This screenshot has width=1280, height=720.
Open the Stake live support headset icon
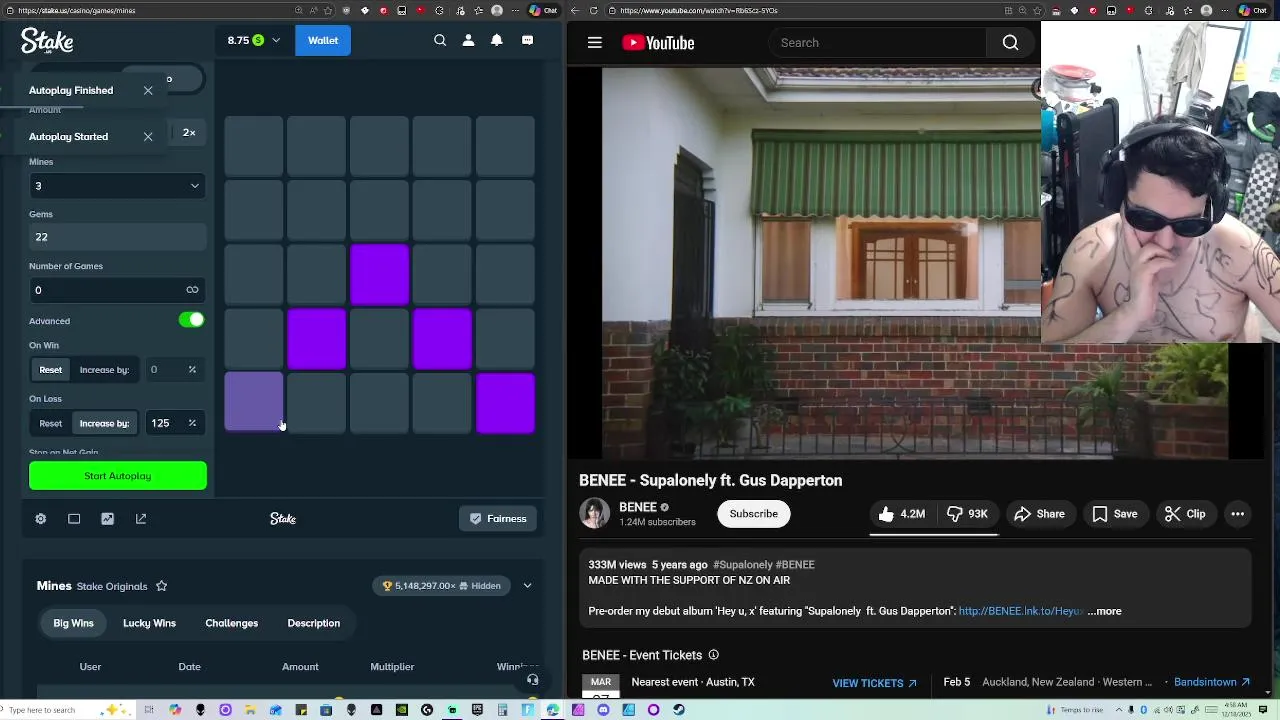pos(533,680)
